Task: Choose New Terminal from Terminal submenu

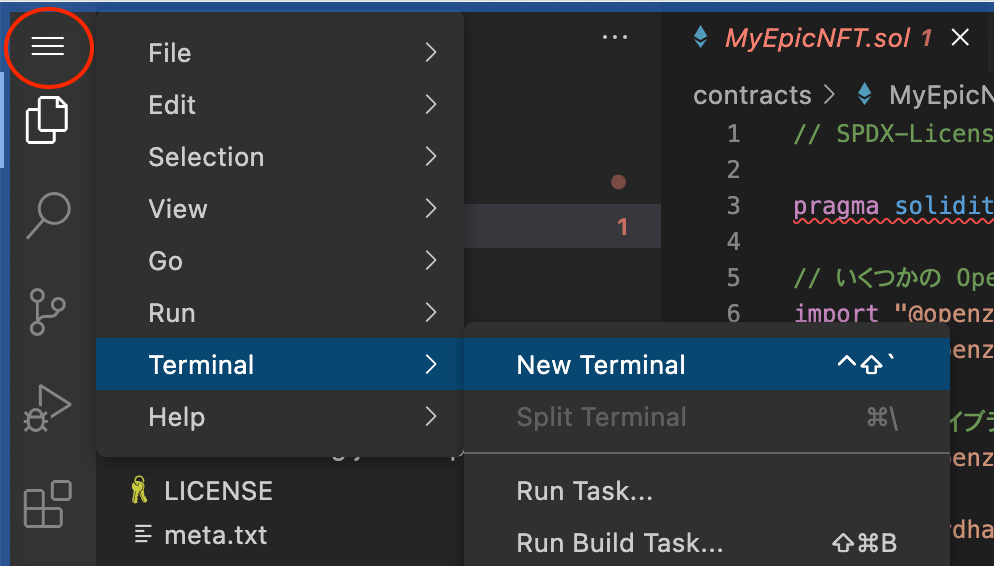Action: [707, 364]
